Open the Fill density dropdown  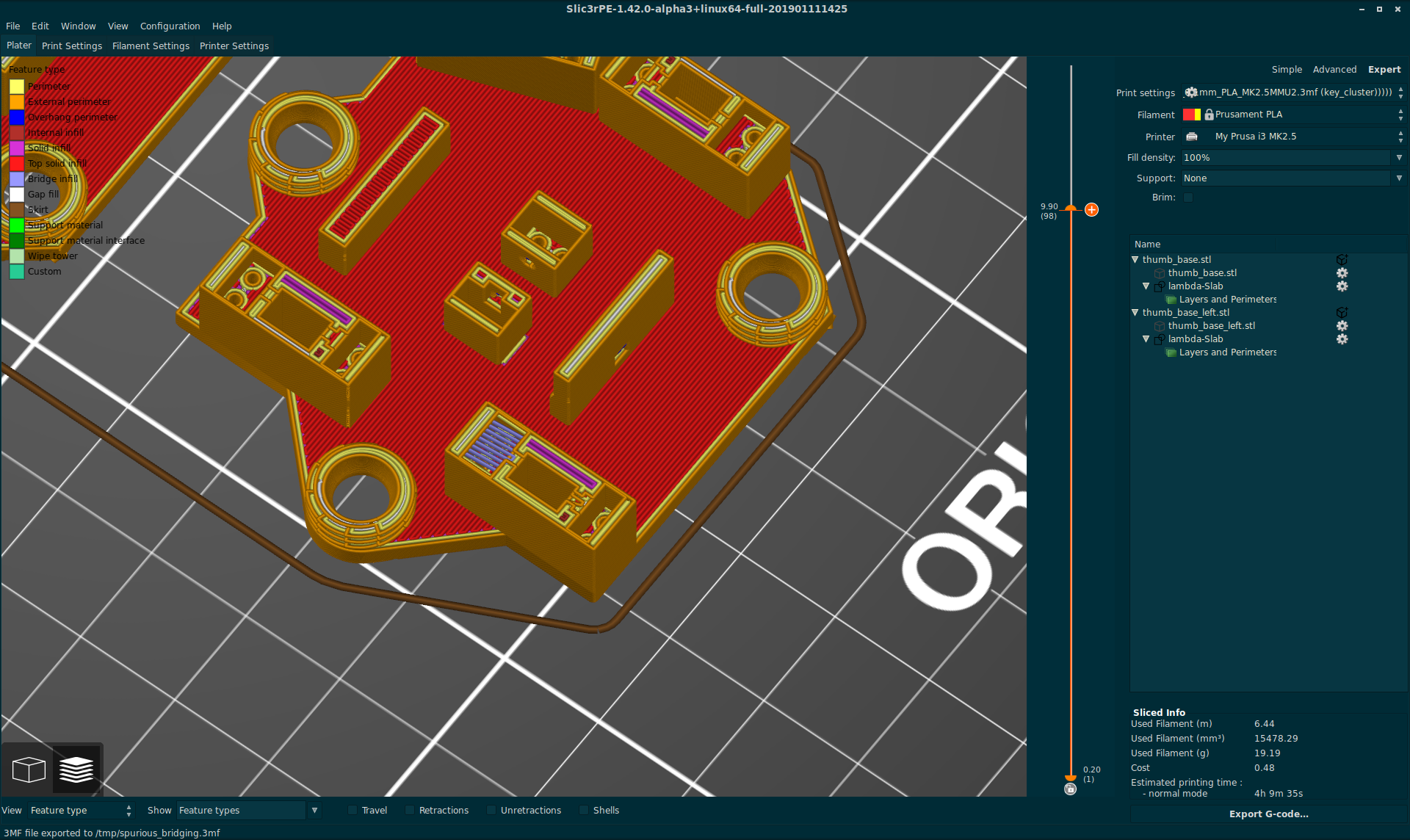1398,157
